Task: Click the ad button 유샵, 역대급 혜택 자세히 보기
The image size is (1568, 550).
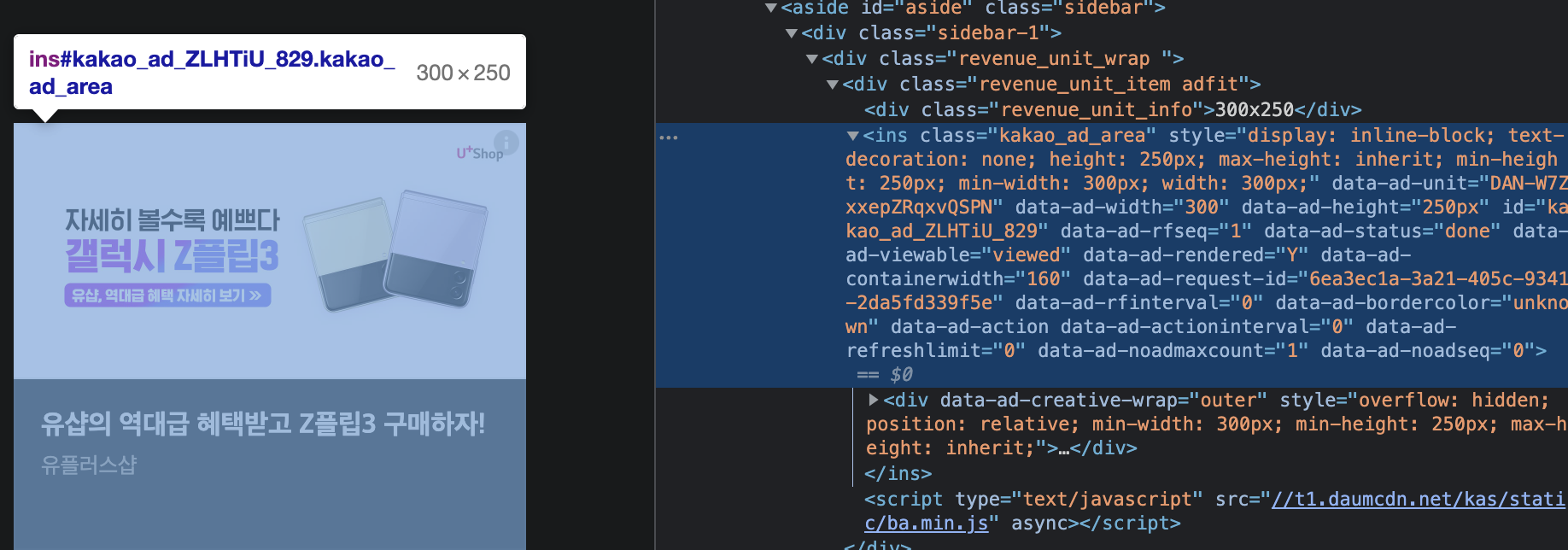Action: click(167, 295)
